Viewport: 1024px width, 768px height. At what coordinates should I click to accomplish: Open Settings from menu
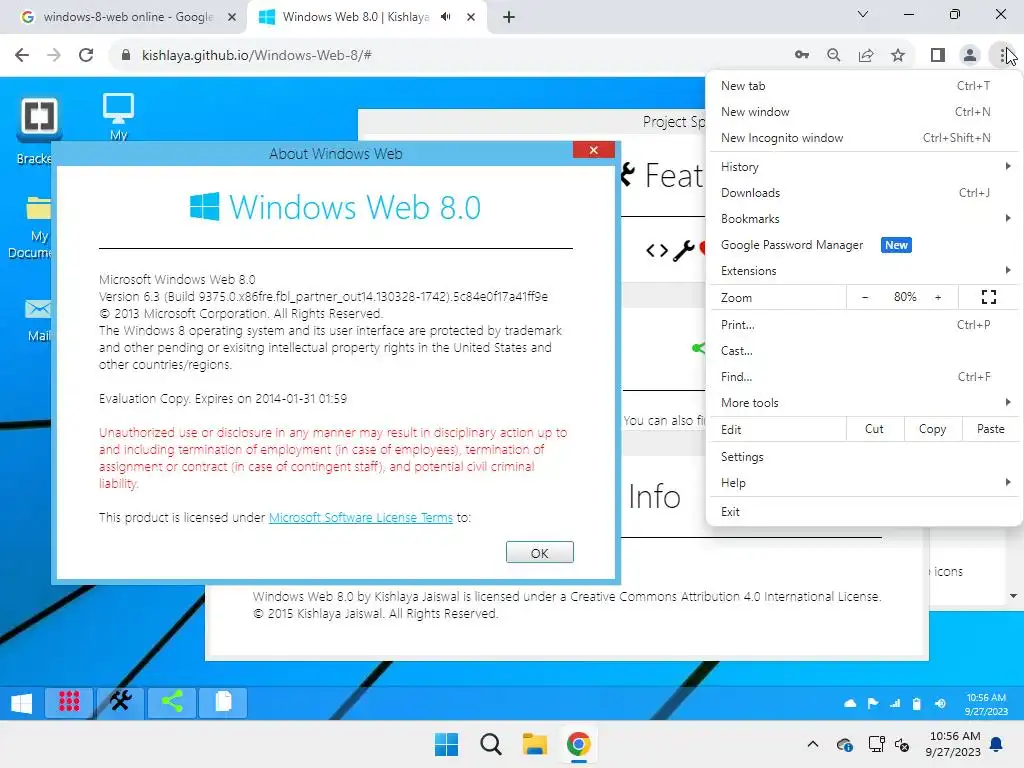pos(864,456)
